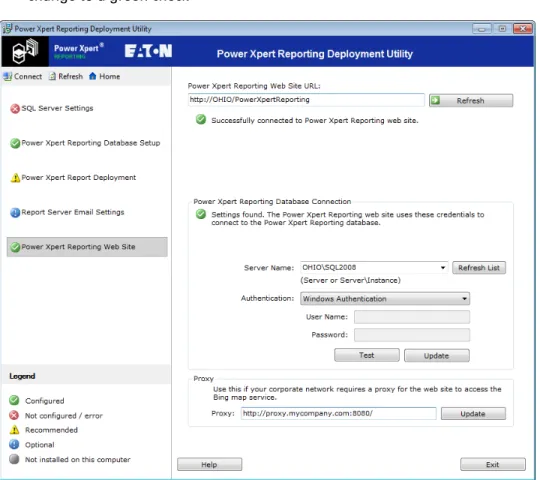Click the Optional legend blue icon

coord(14,445)
